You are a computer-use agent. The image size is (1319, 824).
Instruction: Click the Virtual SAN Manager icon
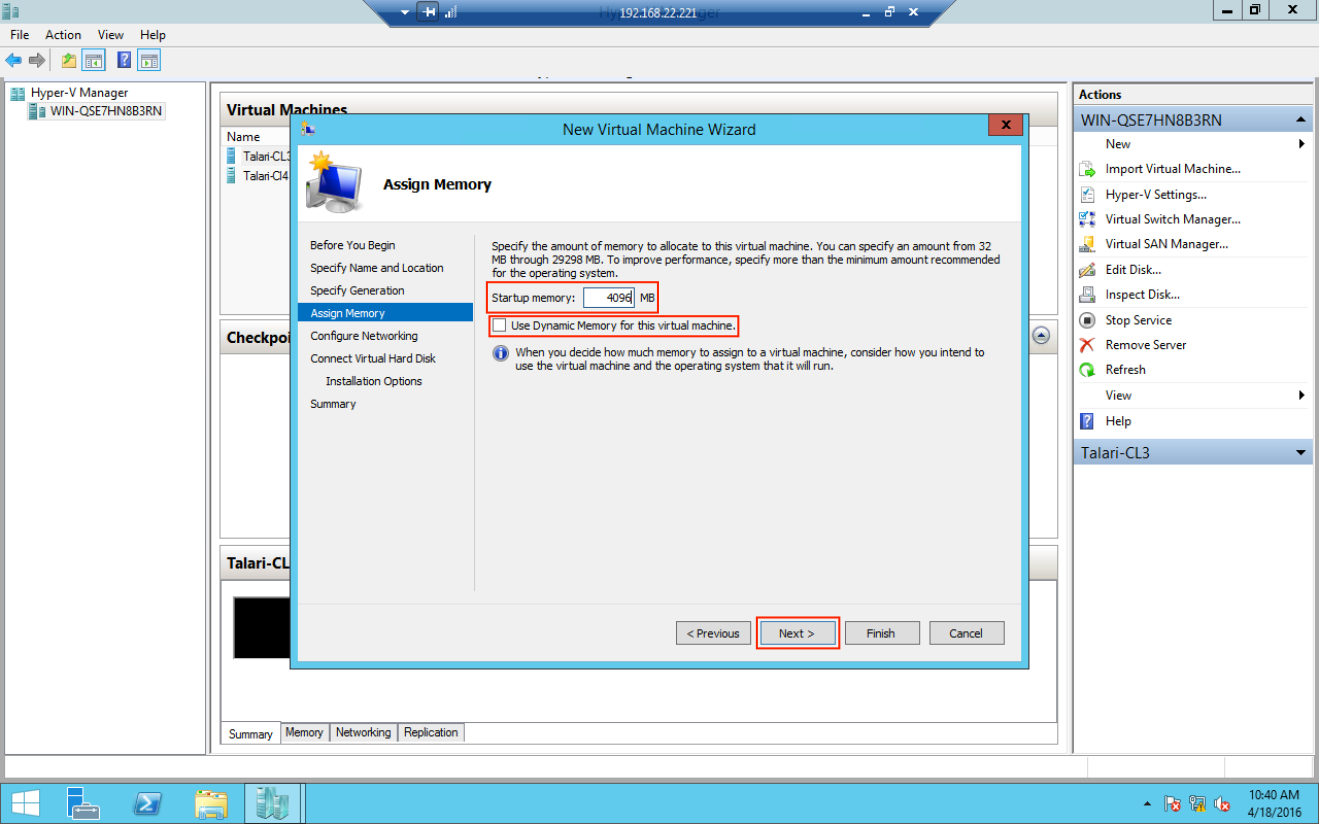tap(1087, 244)
